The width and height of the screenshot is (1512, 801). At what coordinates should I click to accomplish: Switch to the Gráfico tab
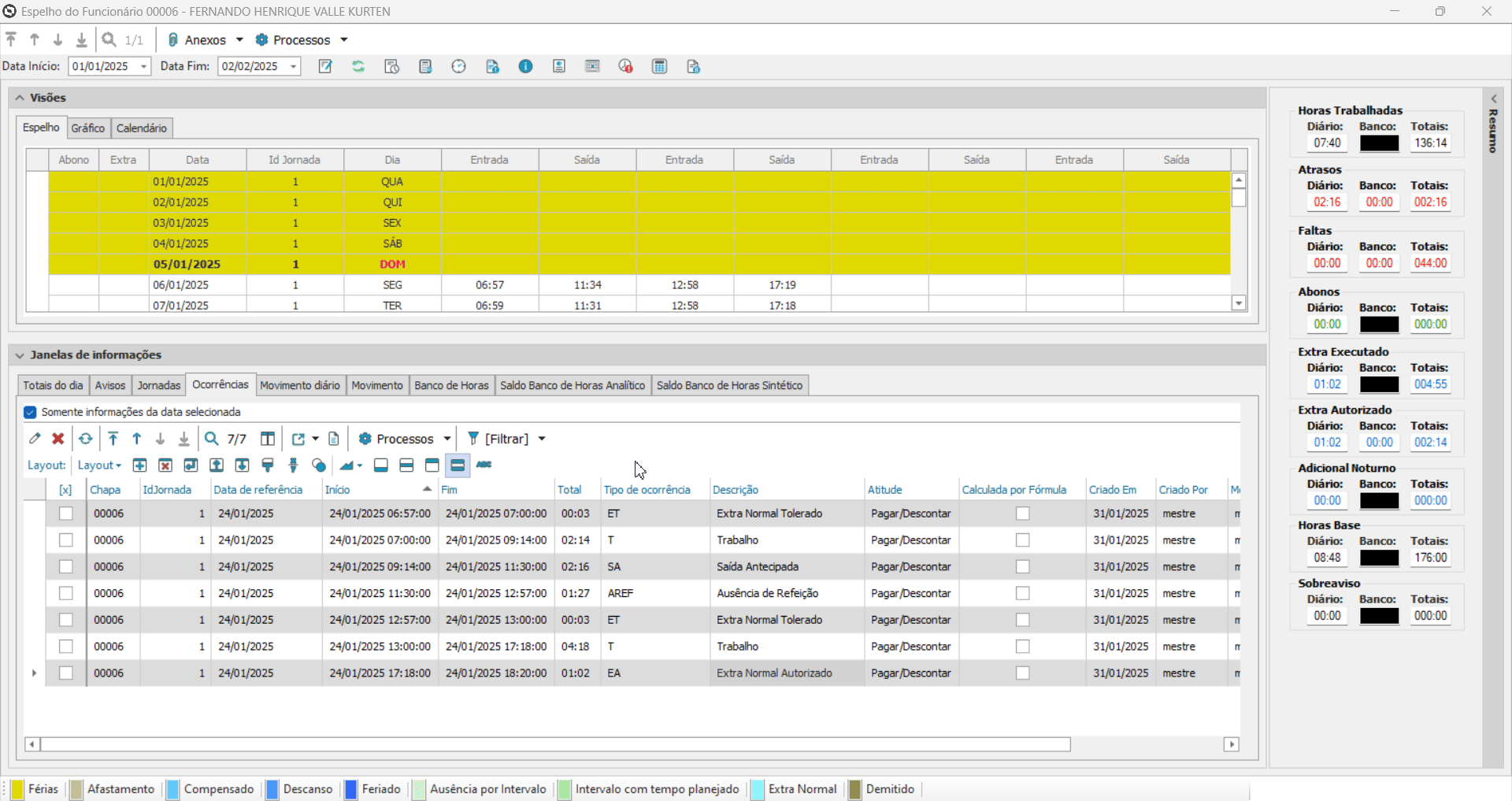coord(87,128)
